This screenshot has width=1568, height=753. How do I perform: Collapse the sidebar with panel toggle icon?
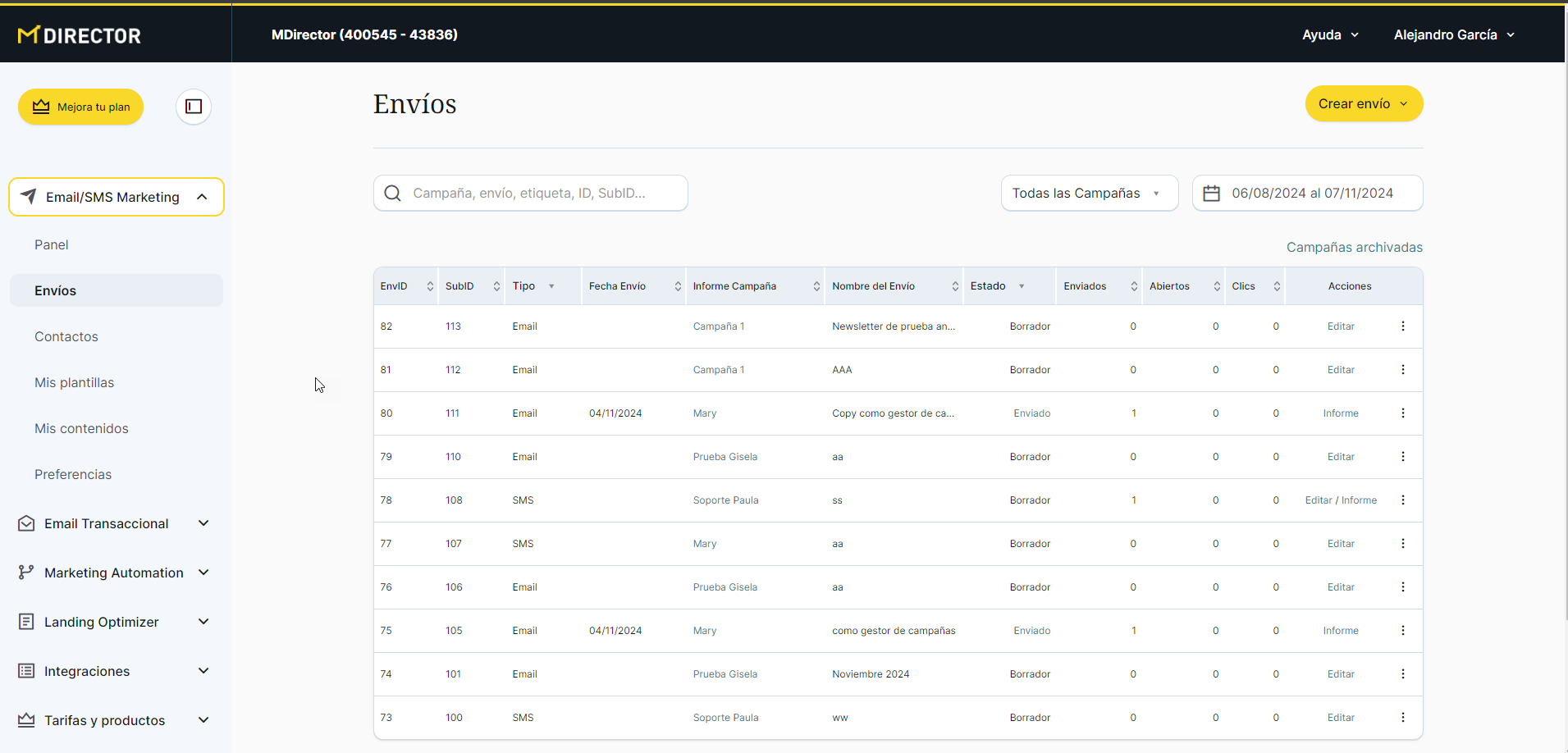(194, 107)
